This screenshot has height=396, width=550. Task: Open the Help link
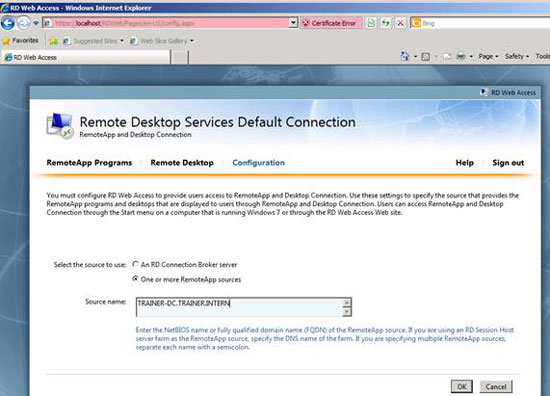[x=464, y=163]
